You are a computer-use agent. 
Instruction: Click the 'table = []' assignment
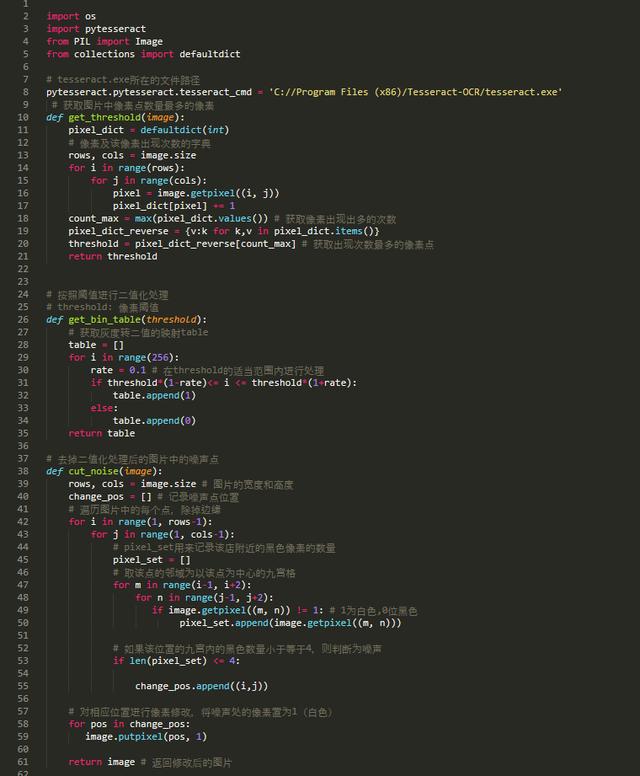tap(96, 345)
